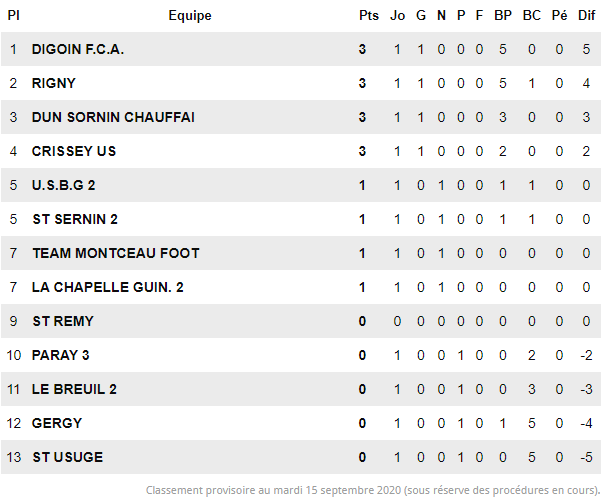Click the Pts column header
This screenshot has height=500, width=603.
pos(369,15)
